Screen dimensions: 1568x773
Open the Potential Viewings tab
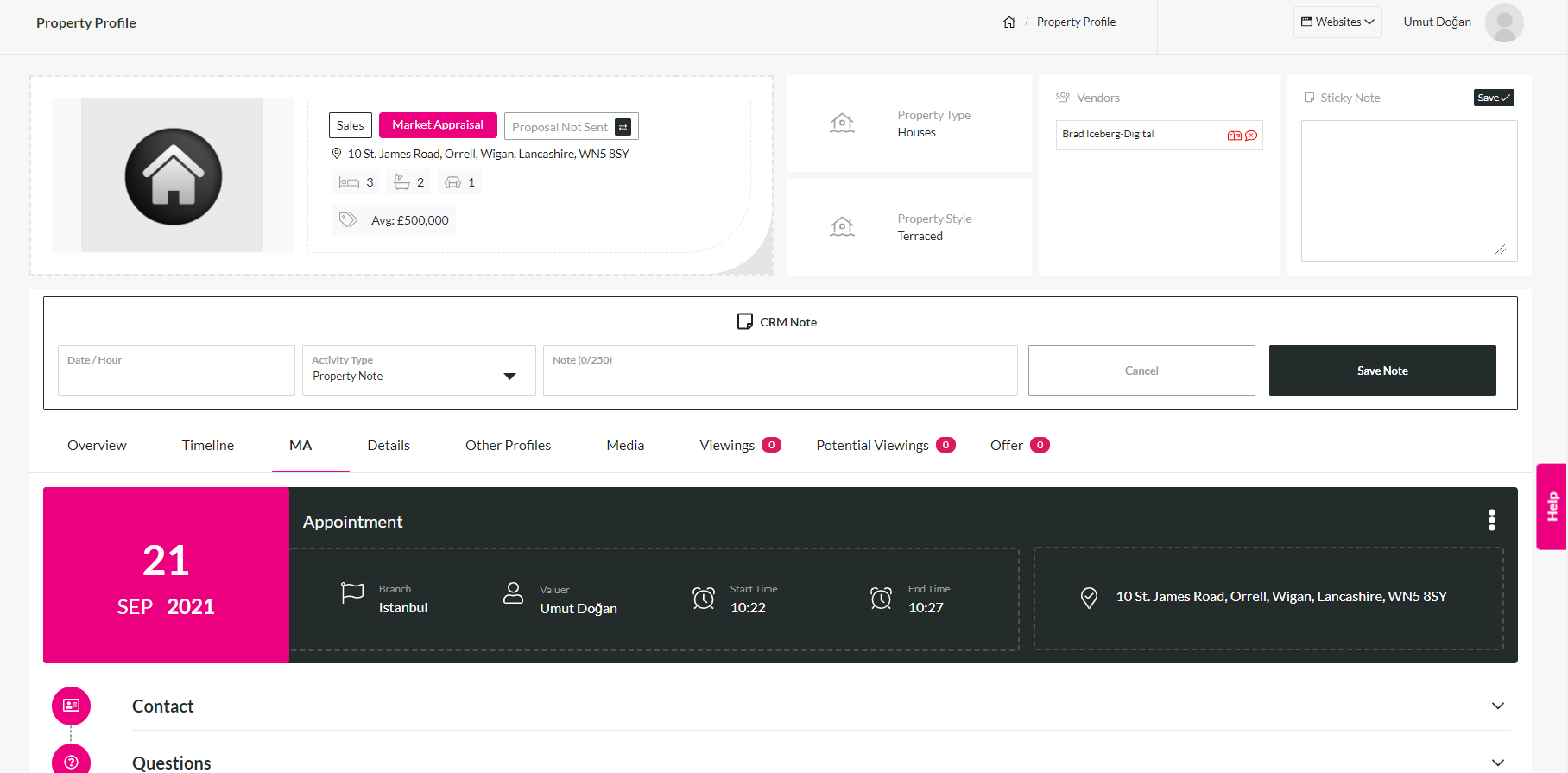pyautogui.click(x=886, y=446)
